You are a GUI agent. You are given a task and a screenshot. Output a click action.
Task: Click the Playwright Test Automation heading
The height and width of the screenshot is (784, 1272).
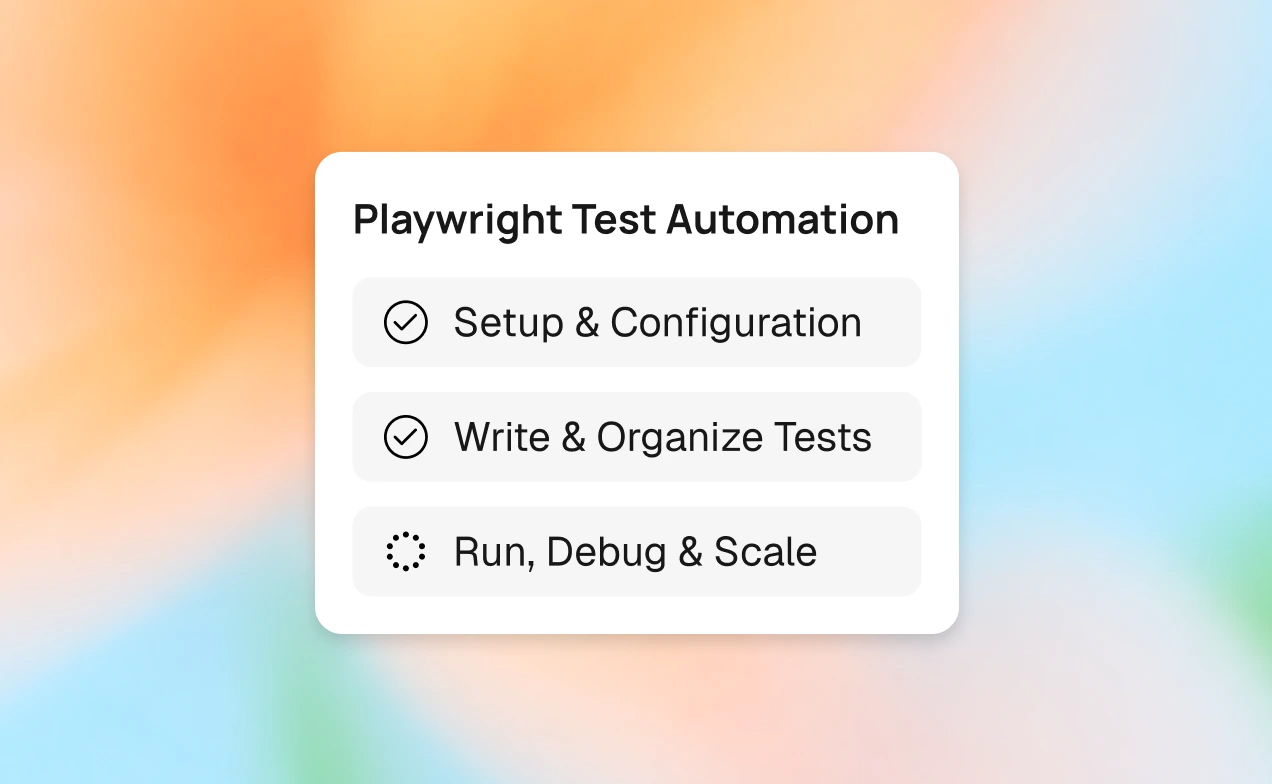click(626, 220)
